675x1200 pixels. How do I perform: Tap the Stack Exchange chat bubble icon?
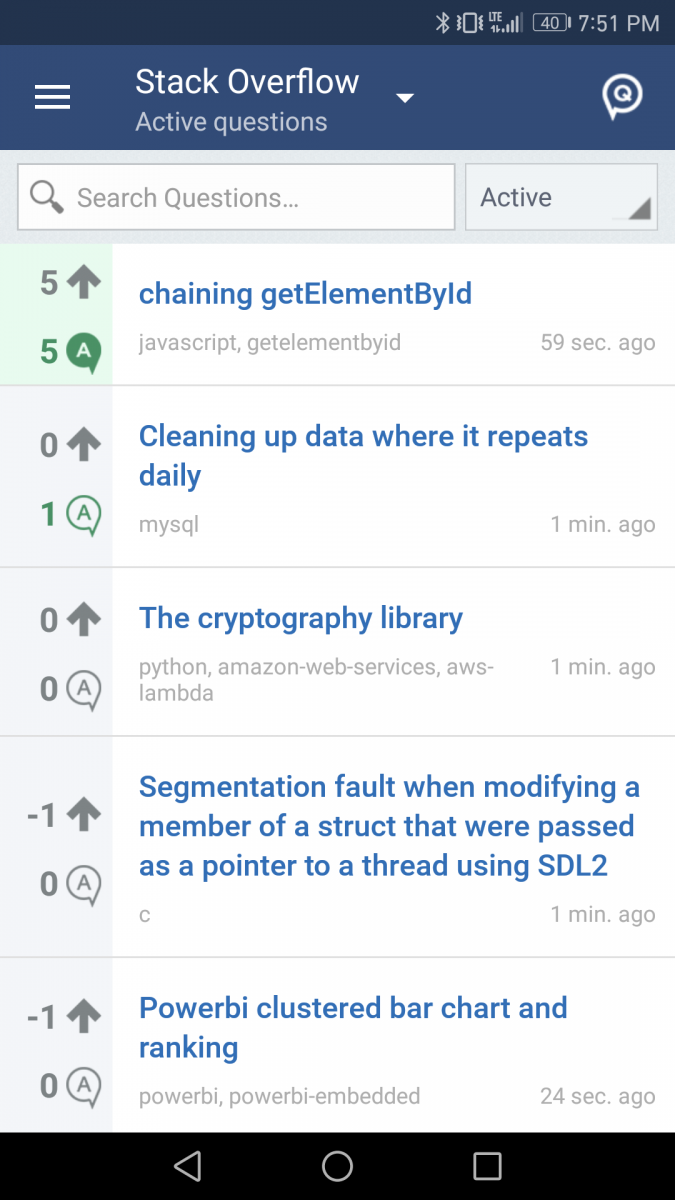coord(621,97)
